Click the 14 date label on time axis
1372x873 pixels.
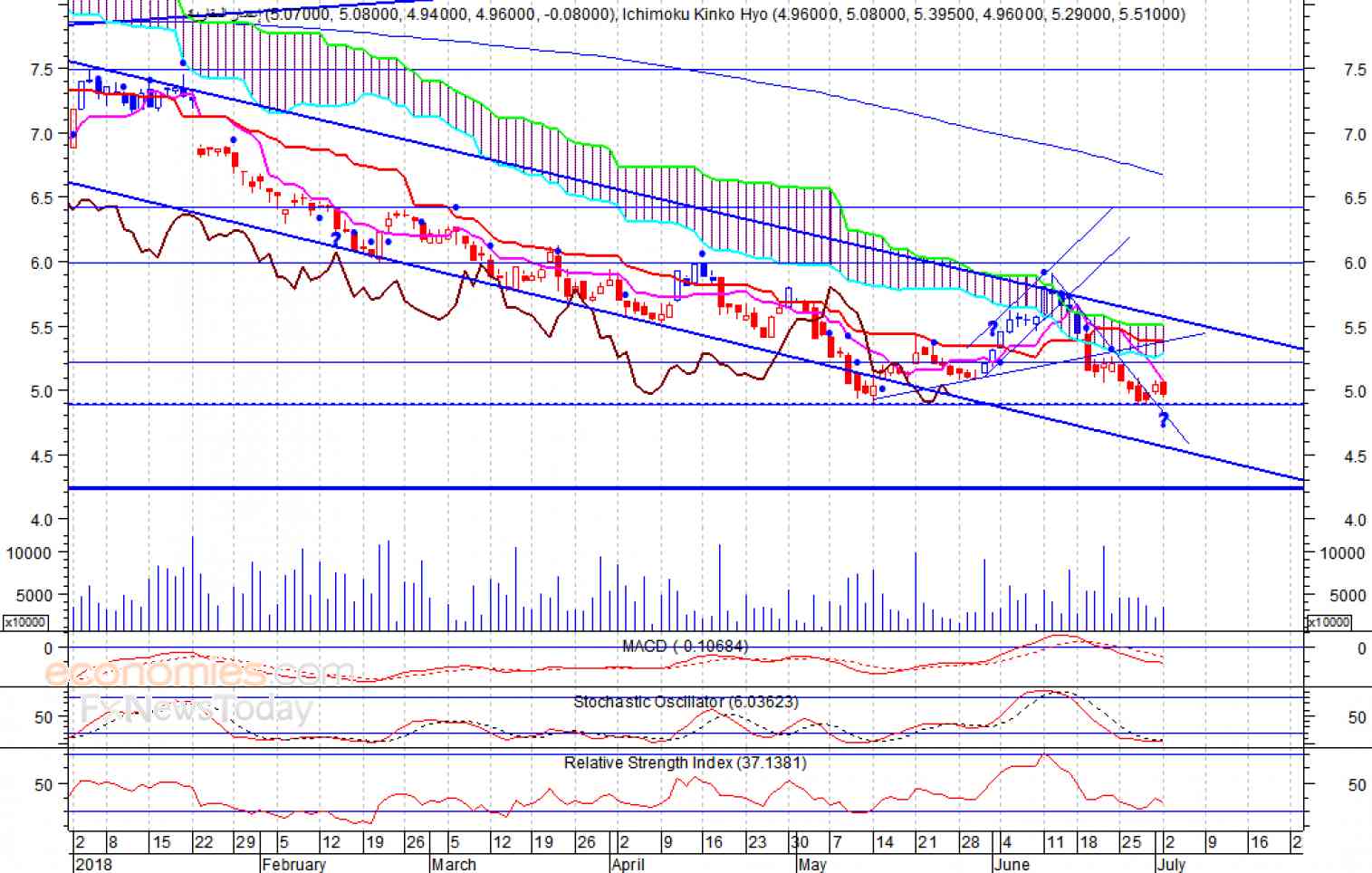coord(884,842)
